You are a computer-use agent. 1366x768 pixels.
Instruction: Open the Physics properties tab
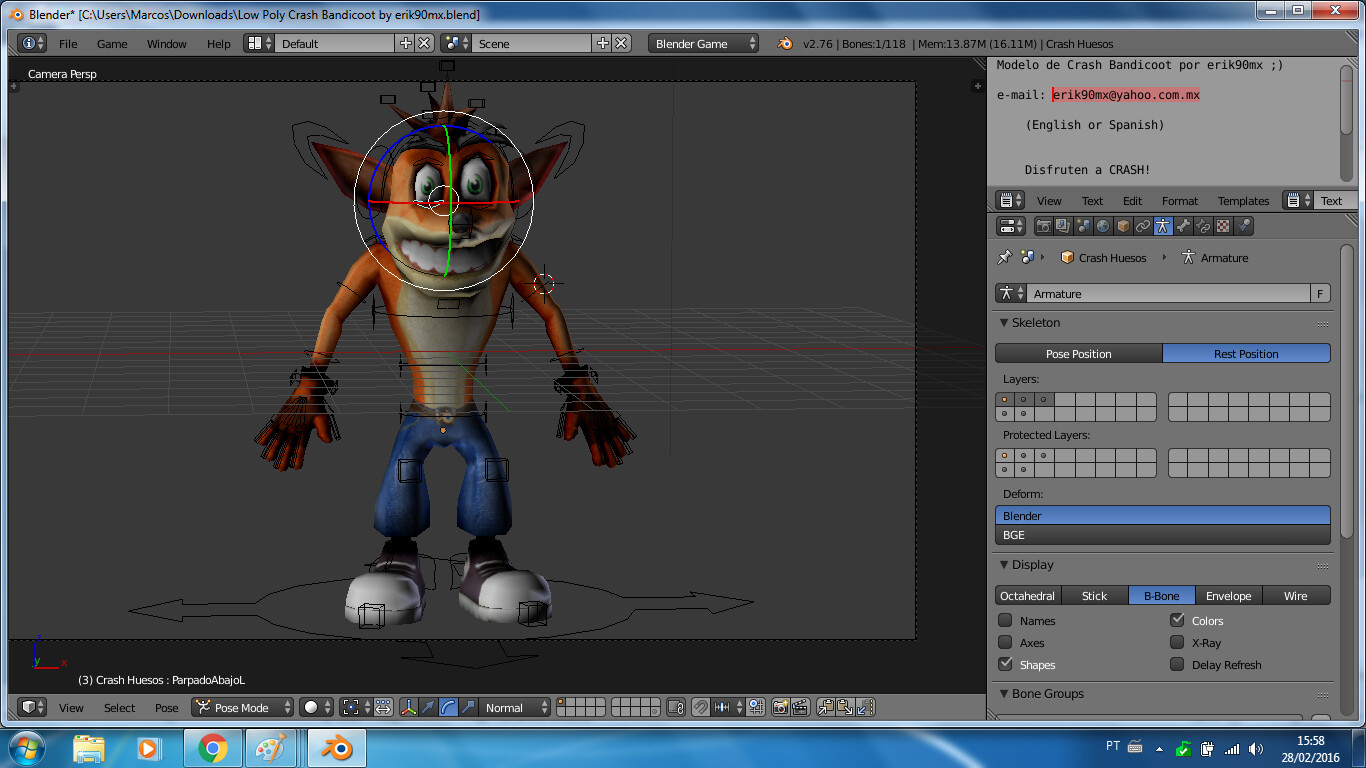[x=1243, y=227]
